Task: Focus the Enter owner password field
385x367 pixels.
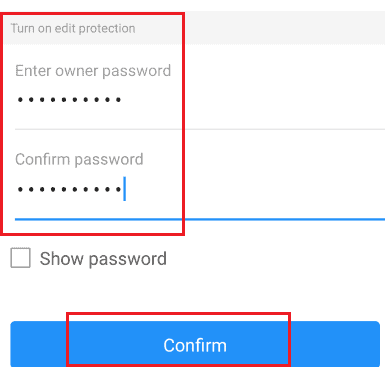Action: pos(200,99)
